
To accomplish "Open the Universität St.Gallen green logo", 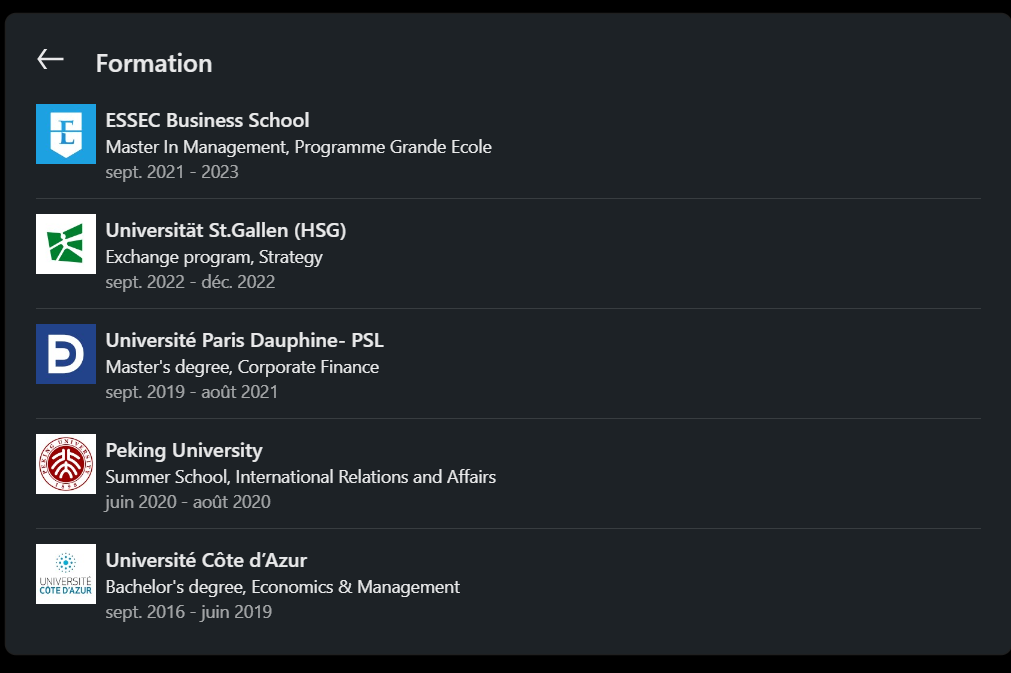I will tap(66, 244).
